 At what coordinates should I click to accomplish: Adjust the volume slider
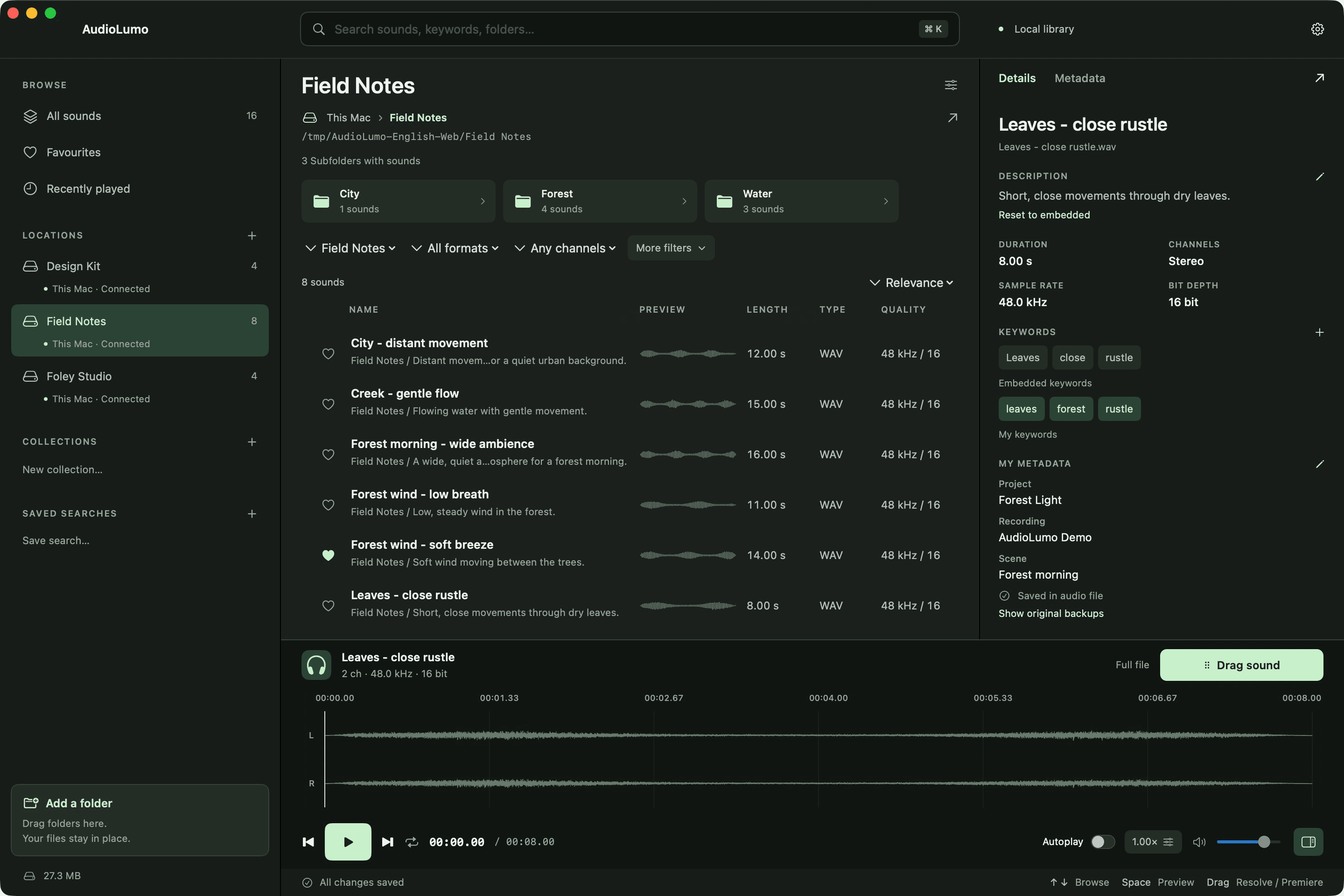click(1248, 842)
